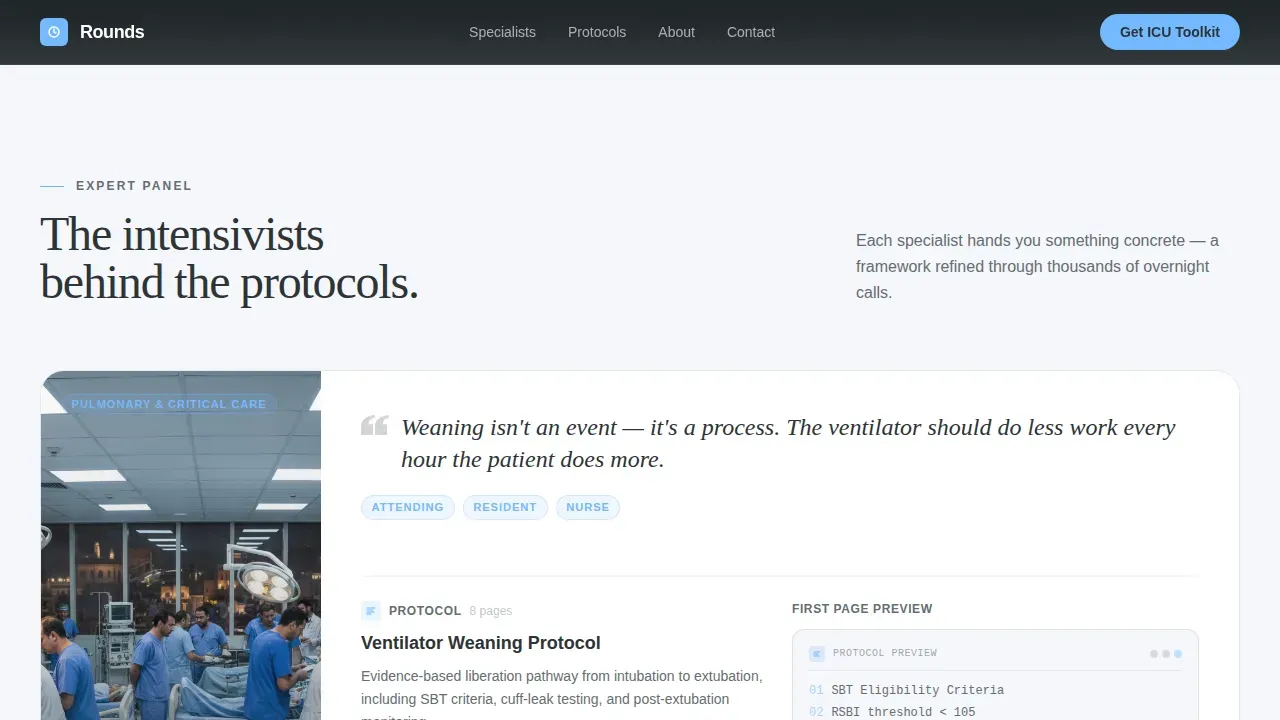Click the three dots in preview header
The width and height of the screenshot is (1280, 720).
click(1166, 654)
